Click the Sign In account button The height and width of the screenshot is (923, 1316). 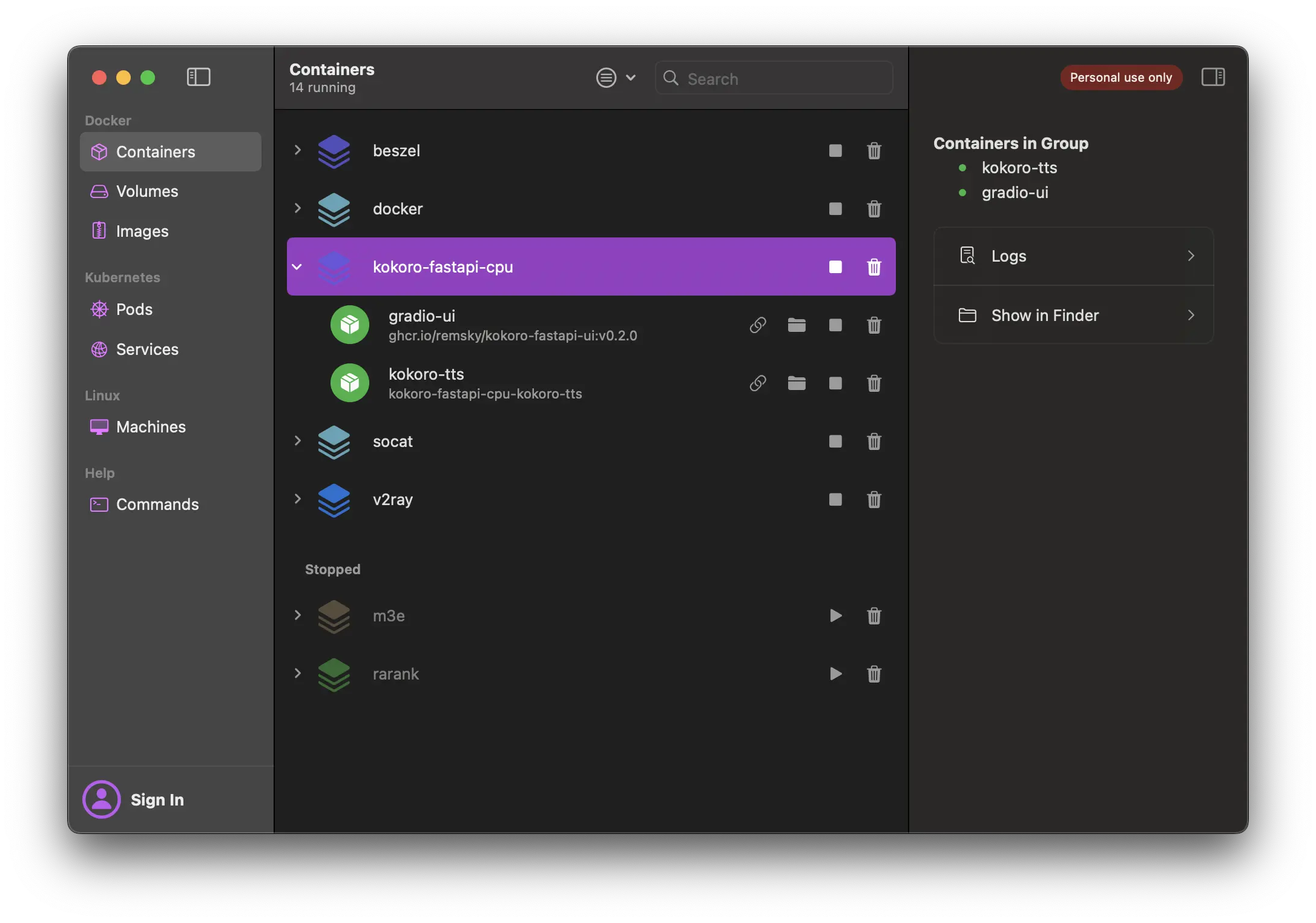pos(134,799)
